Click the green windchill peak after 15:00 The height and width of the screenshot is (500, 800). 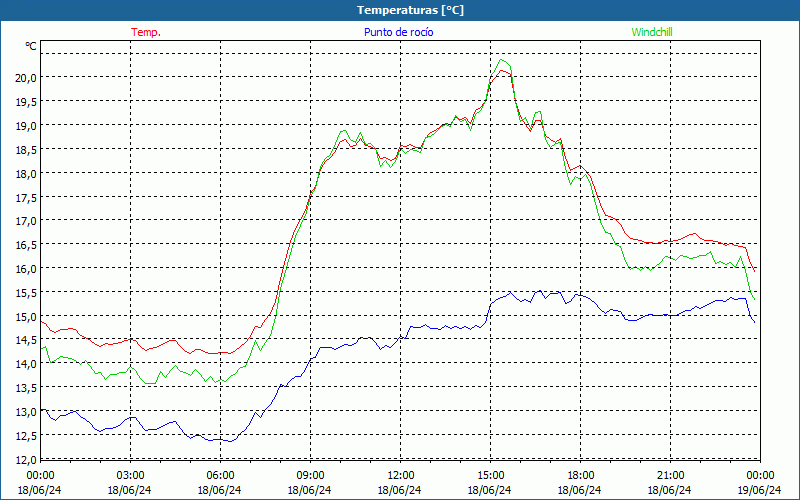coord(502,60)
